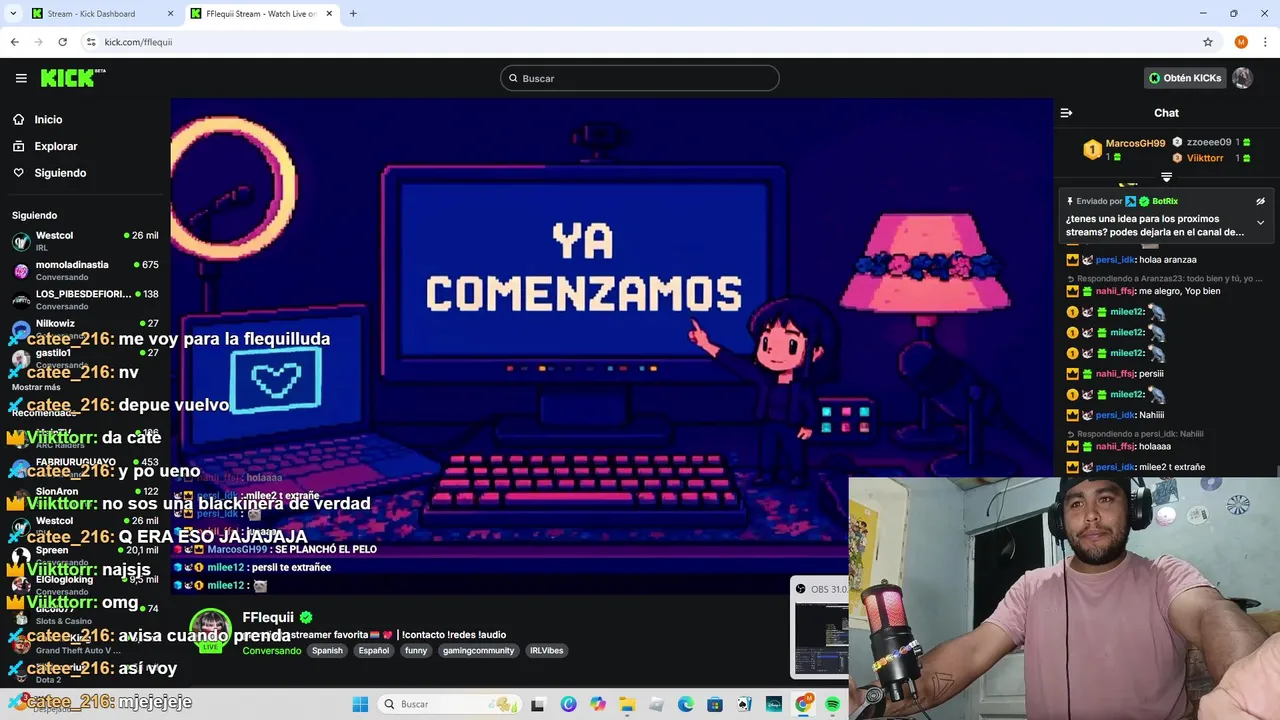Toggle the Kick sidebar hamburger menu

click(x=21, y=78)
